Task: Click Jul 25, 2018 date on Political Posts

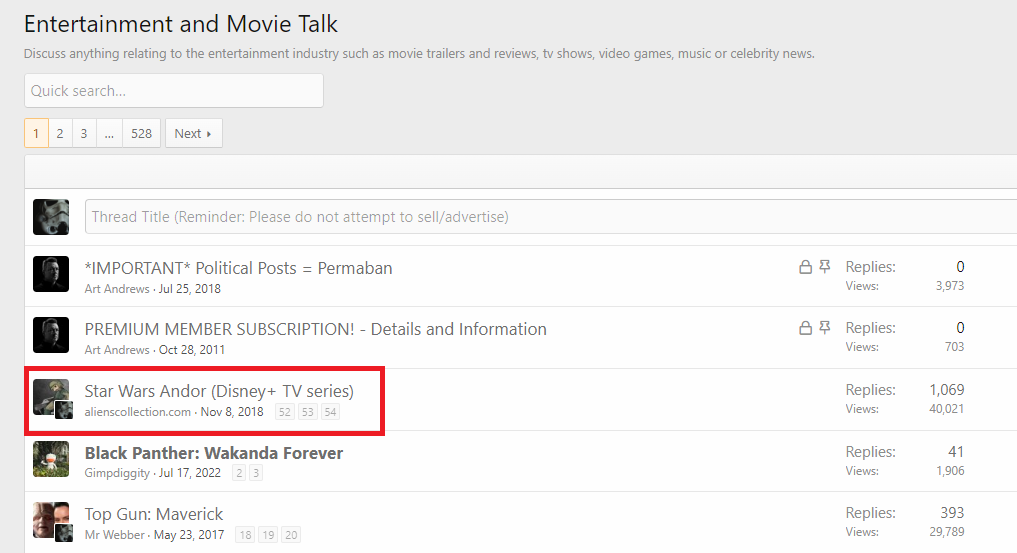Action: [189, 289]
